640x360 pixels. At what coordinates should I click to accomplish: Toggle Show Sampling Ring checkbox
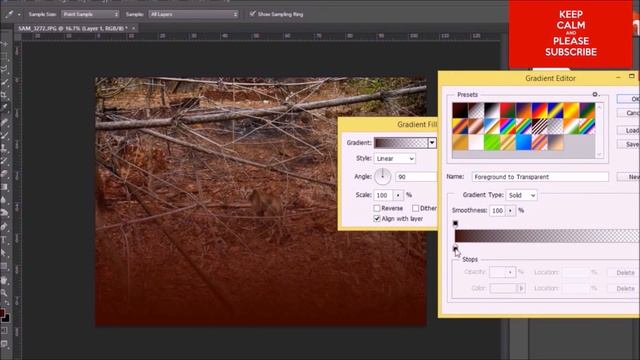point(252,13)
